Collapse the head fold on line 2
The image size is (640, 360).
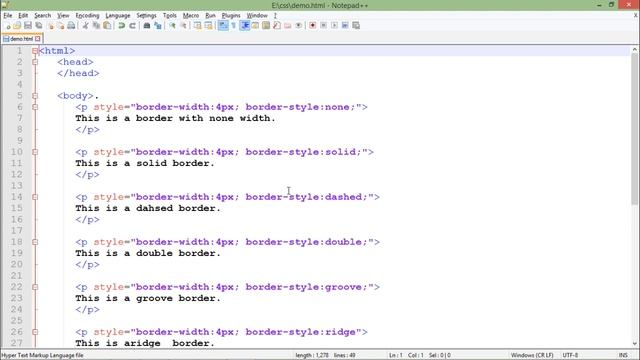click(x=35, y=62)
